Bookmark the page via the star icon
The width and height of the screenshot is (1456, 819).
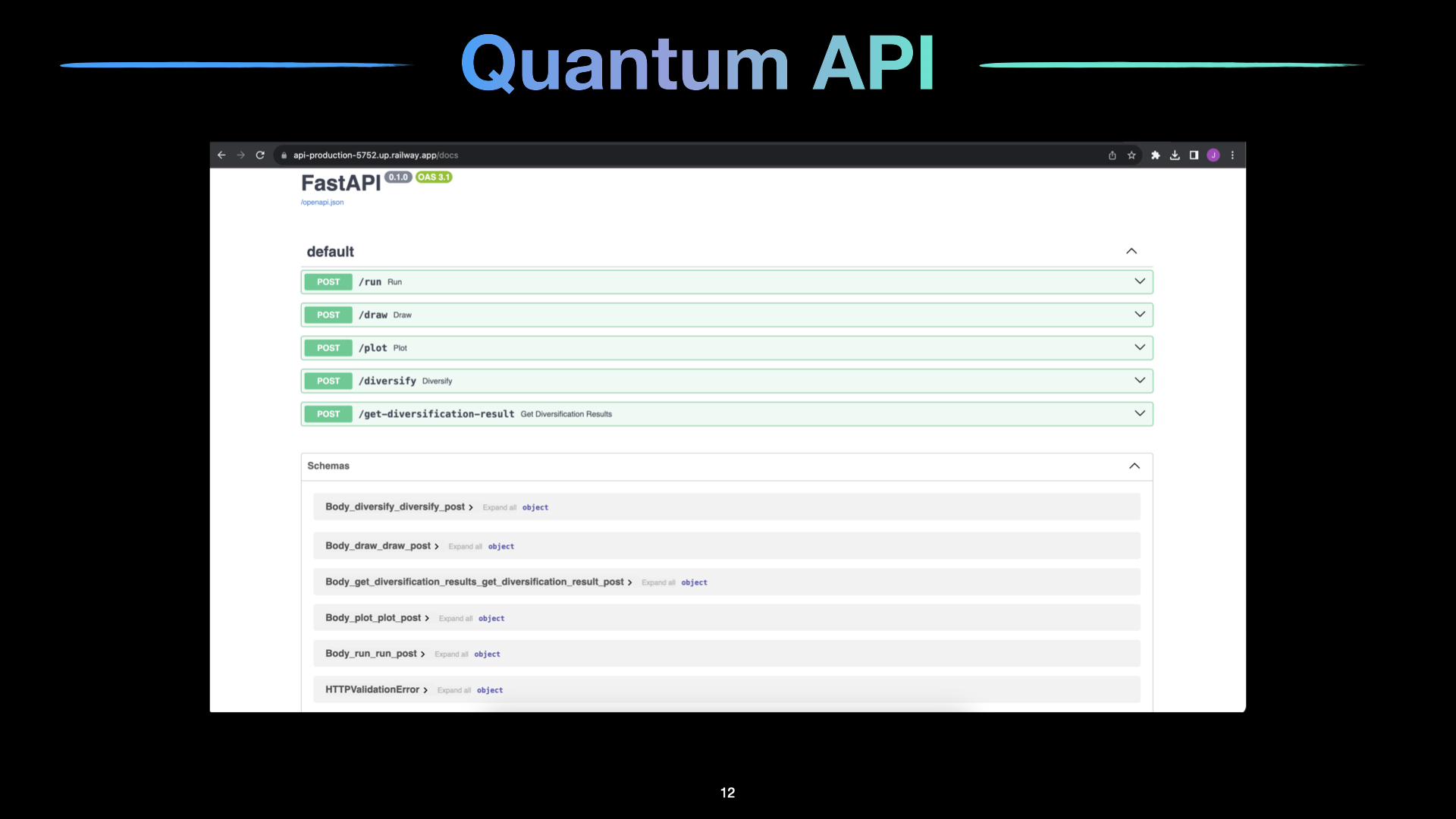pyautogui.click(x=1131, y=155)
